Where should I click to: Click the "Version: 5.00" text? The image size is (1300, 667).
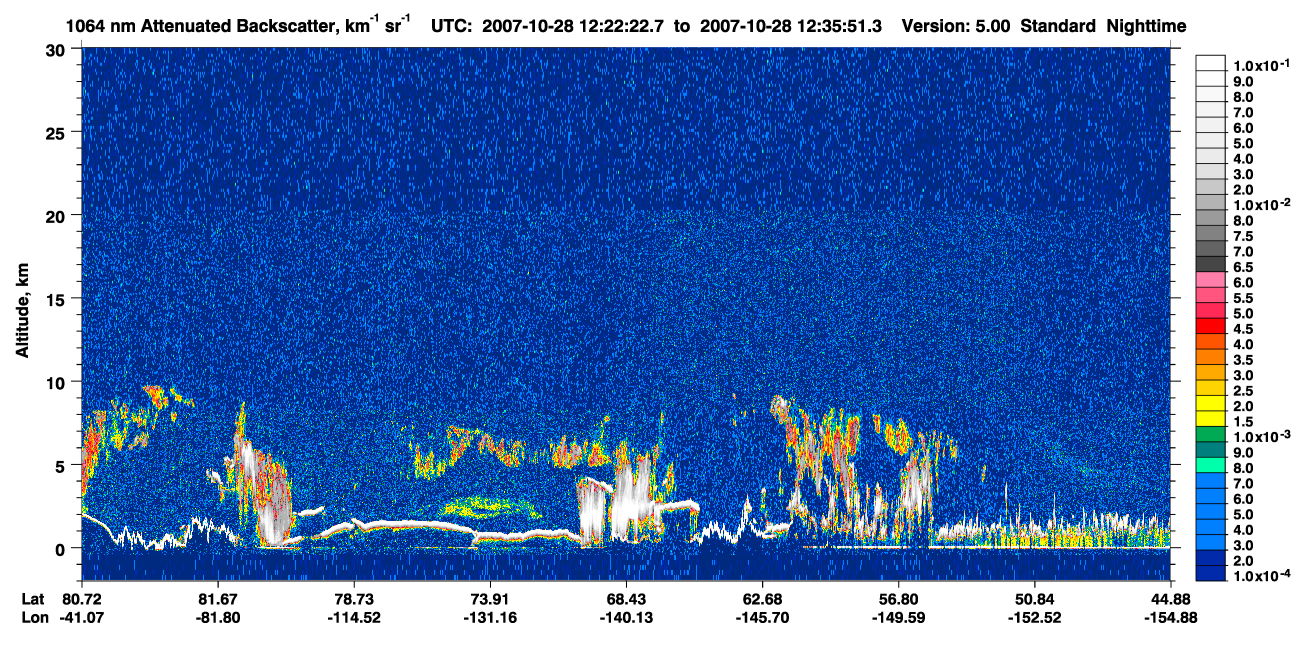coord(956,25)
